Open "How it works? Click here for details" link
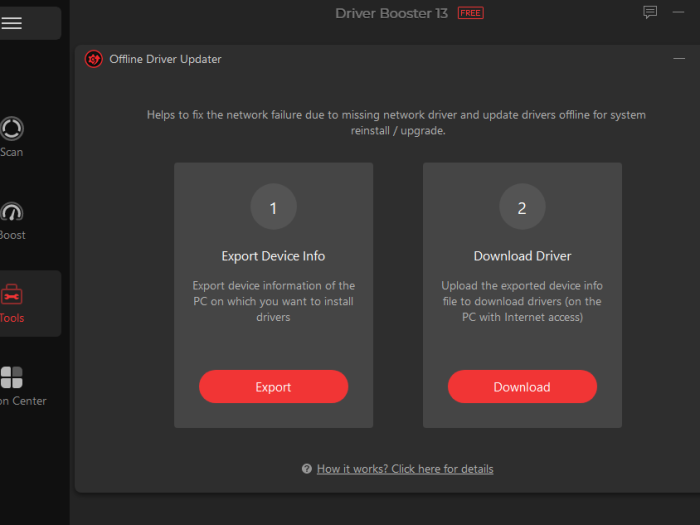Viewport: 700px width, 525px height. pos(405,469)
